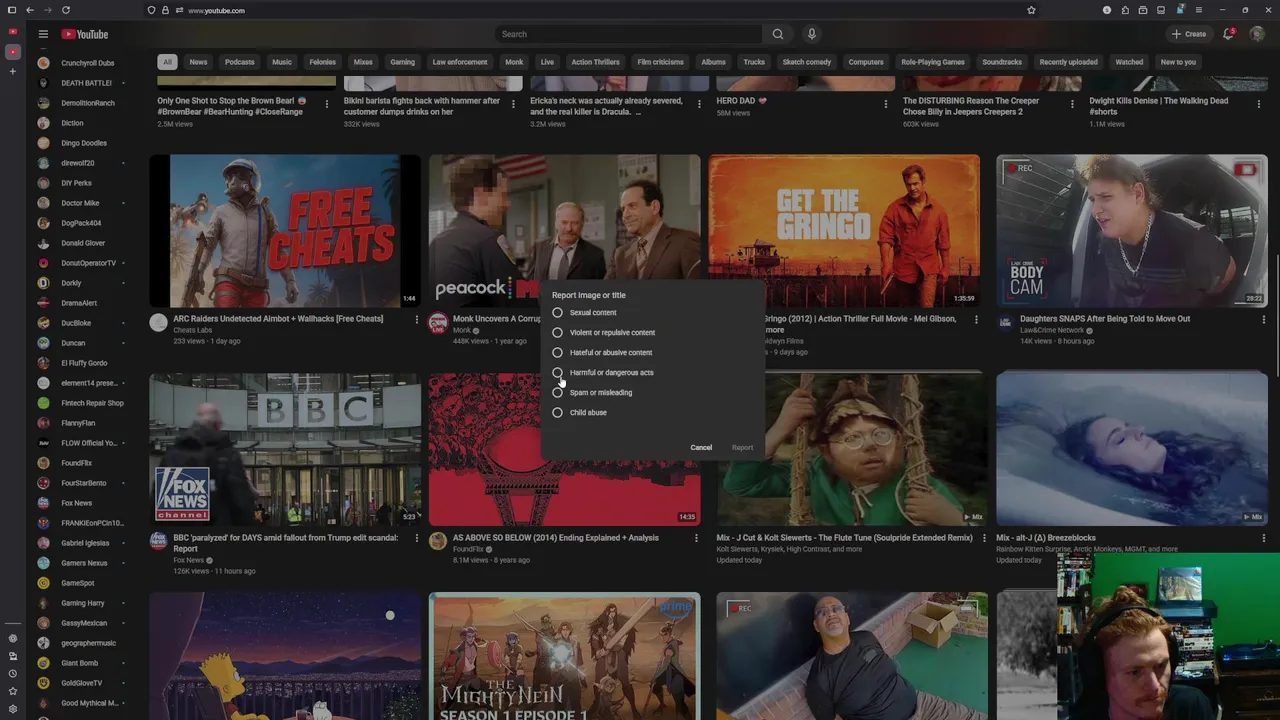1280x720 pixels.
Task: Cancel the report dialog
Action: pos(701,447)
